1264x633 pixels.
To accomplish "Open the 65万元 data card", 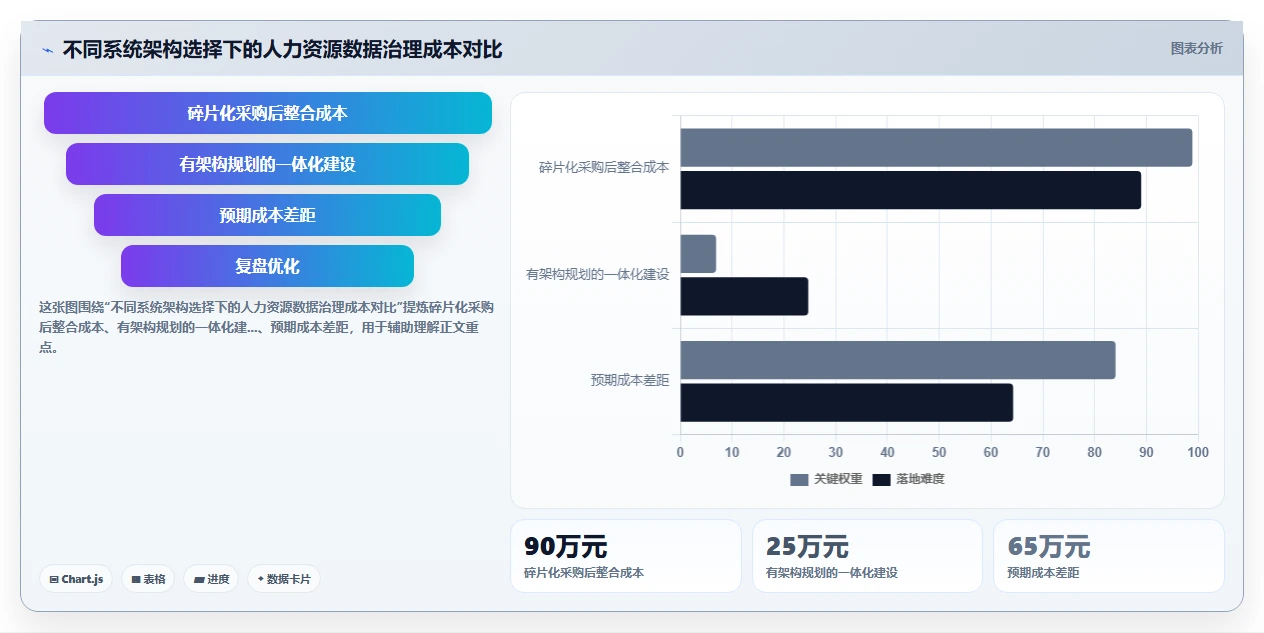I will (1109, 556).
